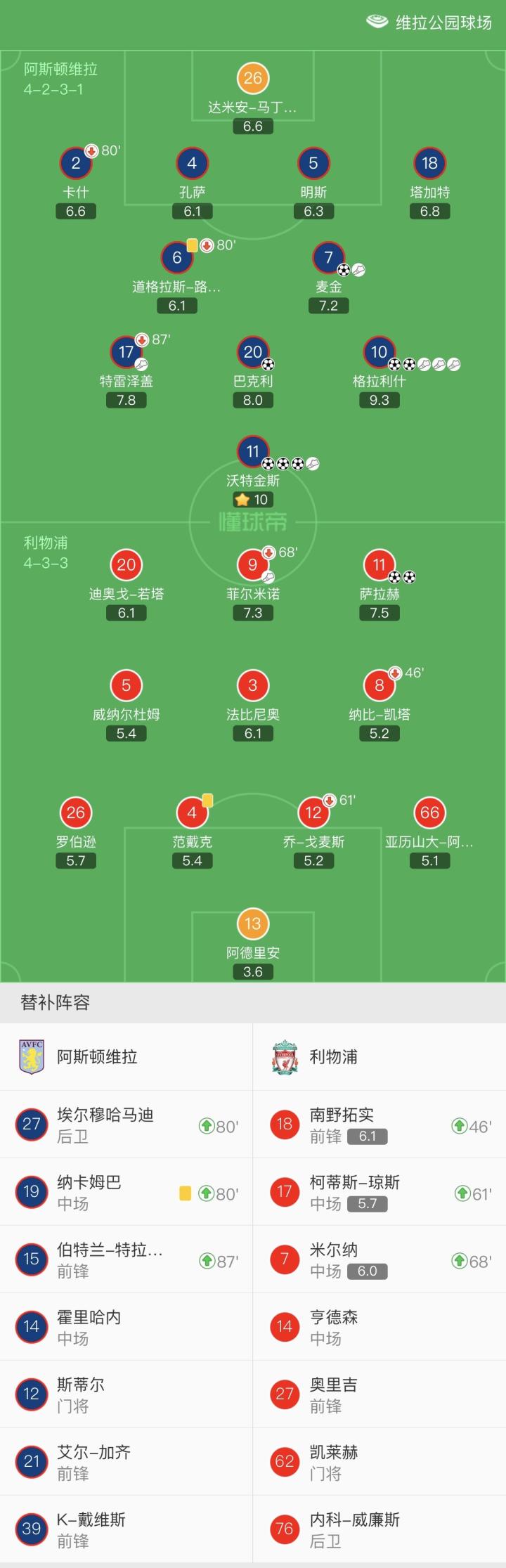
Task: Tap Salah's number 11 red badge
Action: click(x=379, y=564)
